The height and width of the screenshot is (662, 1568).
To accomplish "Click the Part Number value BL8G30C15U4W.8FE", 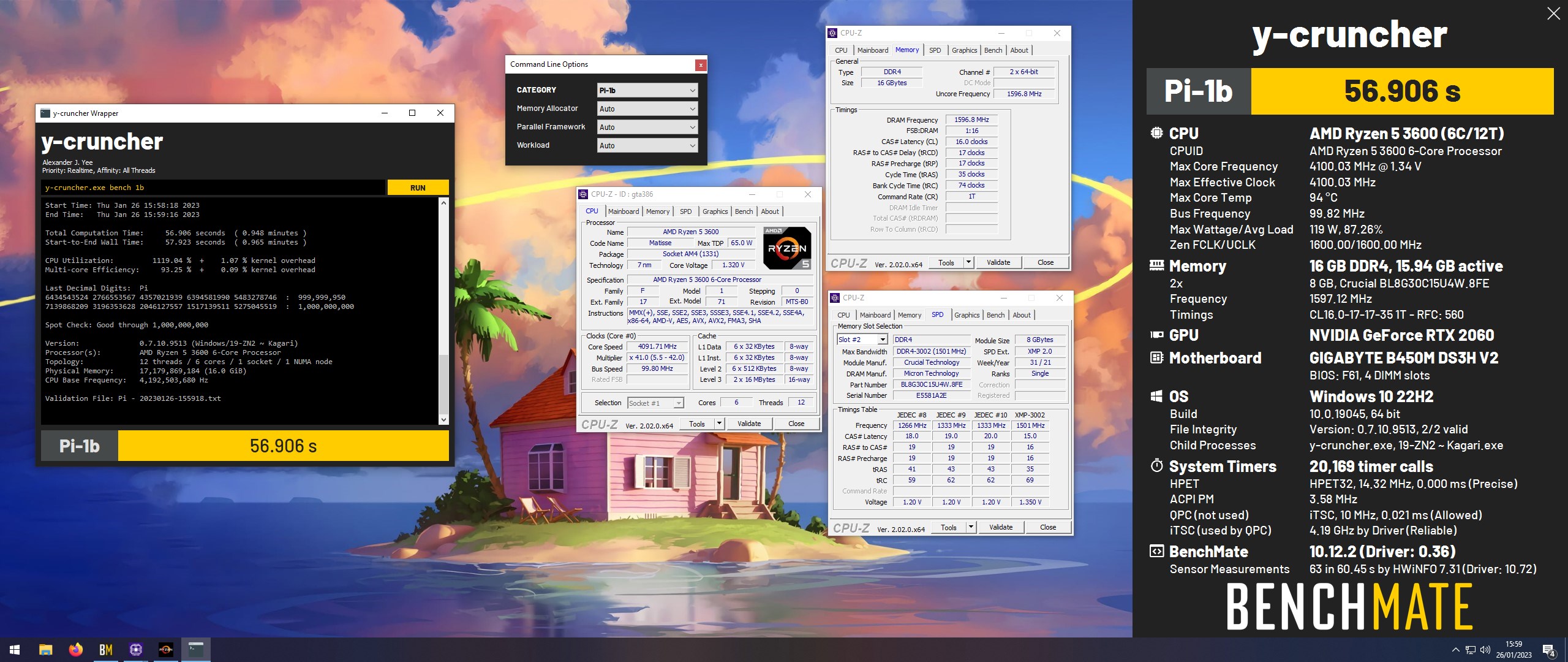I will coord(931,385).
